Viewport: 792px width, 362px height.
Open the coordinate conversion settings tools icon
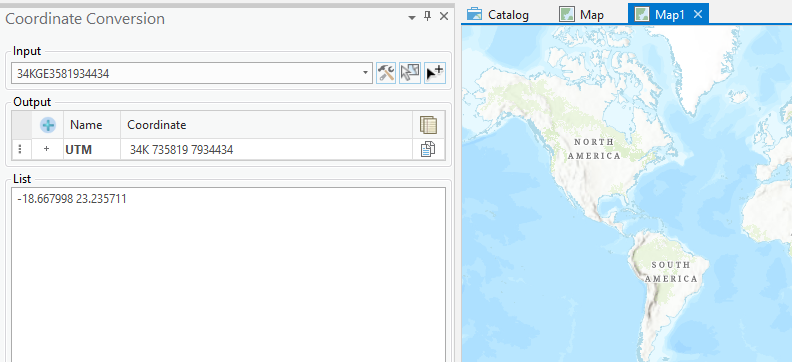pyautogui.click(x=386, y=73)
